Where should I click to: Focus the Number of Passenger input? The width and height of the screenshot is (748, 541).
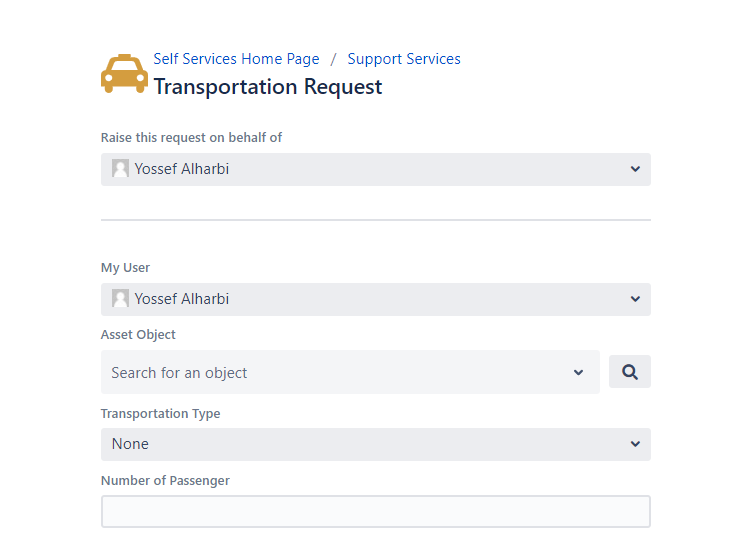pos(375,511)
